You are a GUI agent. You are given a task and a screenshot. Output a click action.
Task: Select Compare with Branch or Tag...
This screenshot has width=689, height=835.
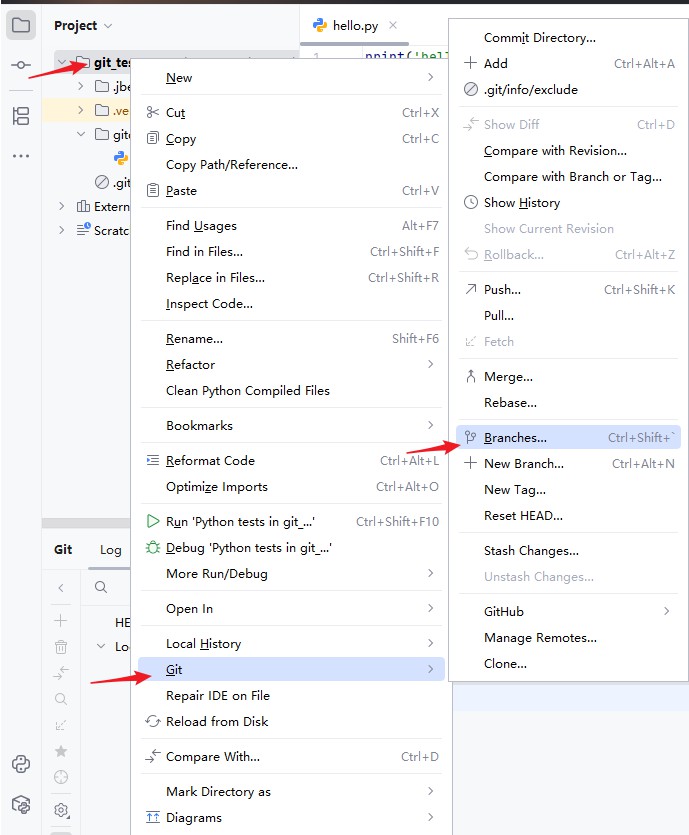568,176
